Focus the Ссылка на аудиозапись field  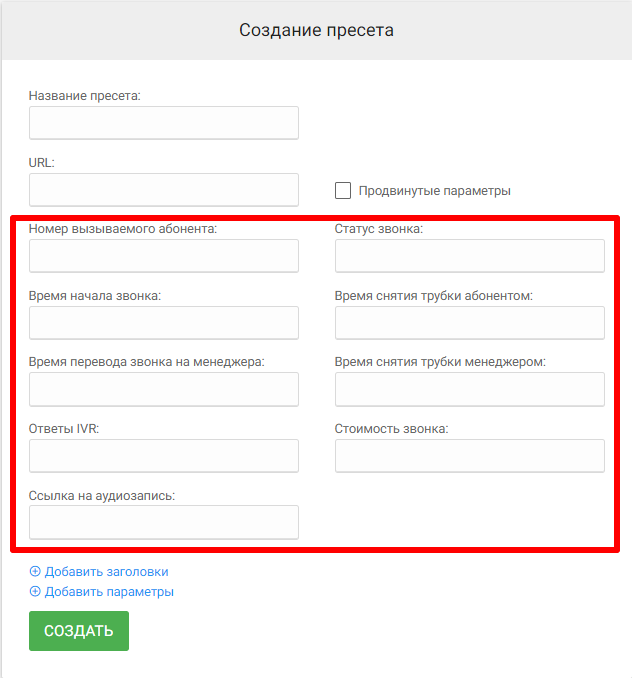point(164,522)
